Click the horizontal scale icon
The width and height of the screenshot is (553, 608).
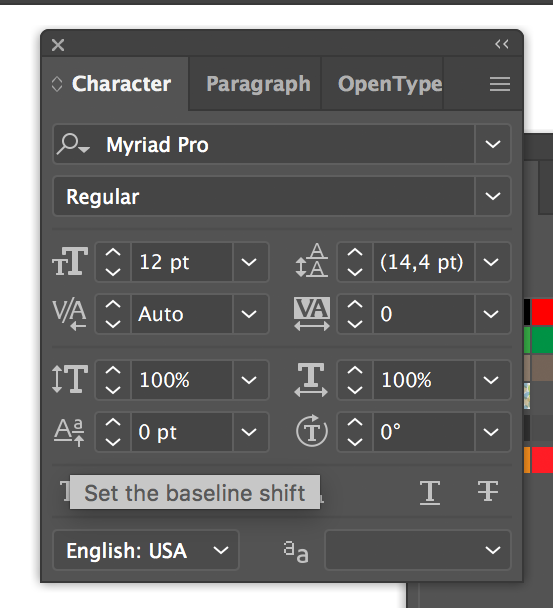pos(311,380)
